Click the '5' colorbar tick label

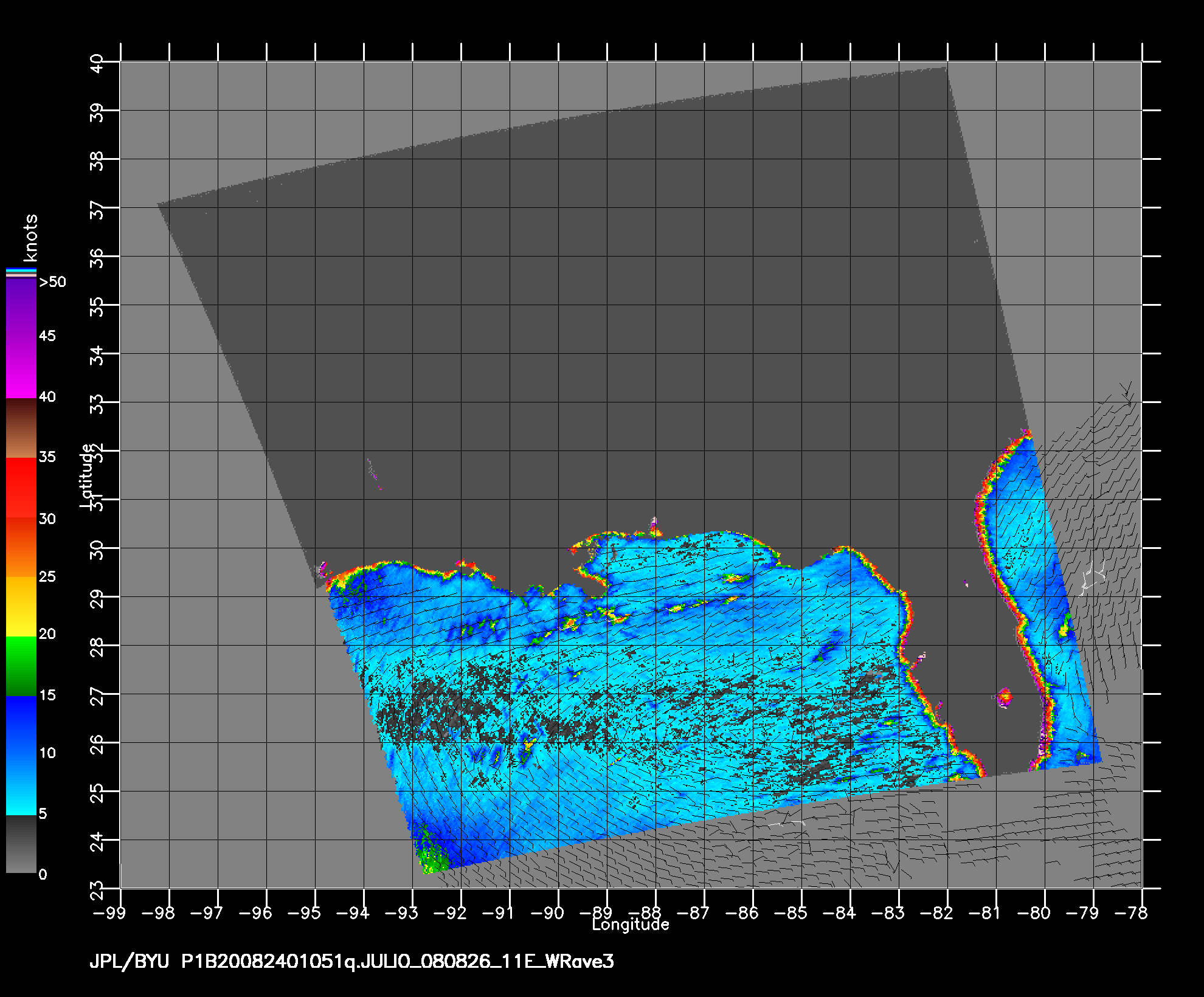(43, 813)
